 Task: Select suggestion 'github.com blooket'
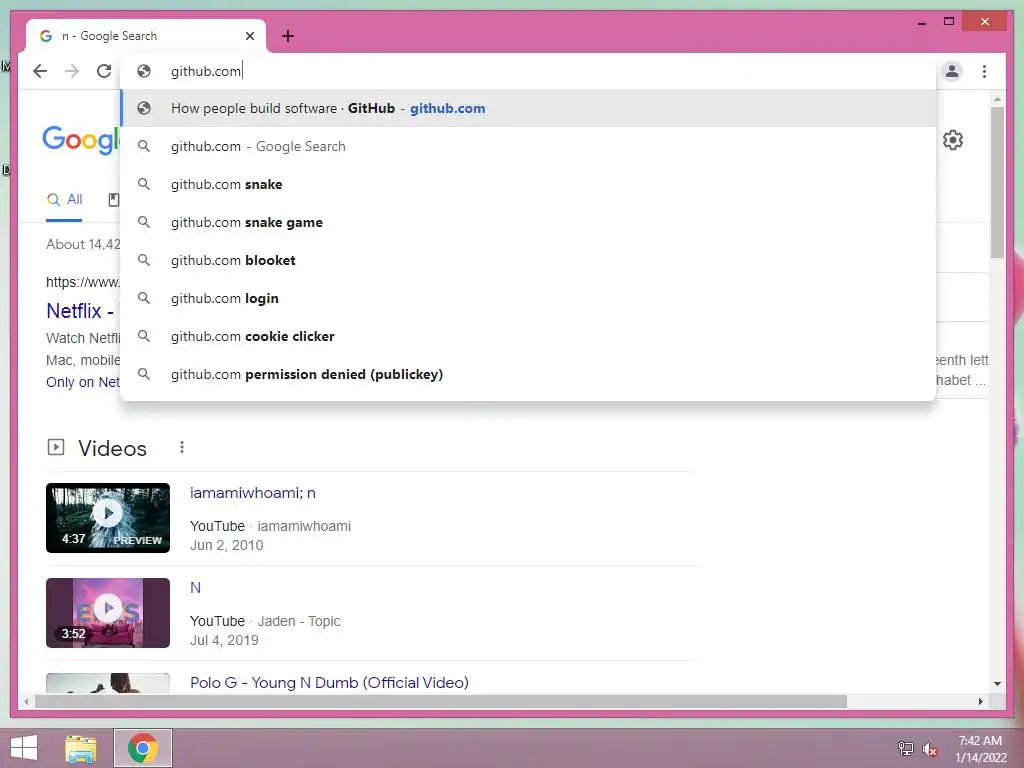(528, 260)
